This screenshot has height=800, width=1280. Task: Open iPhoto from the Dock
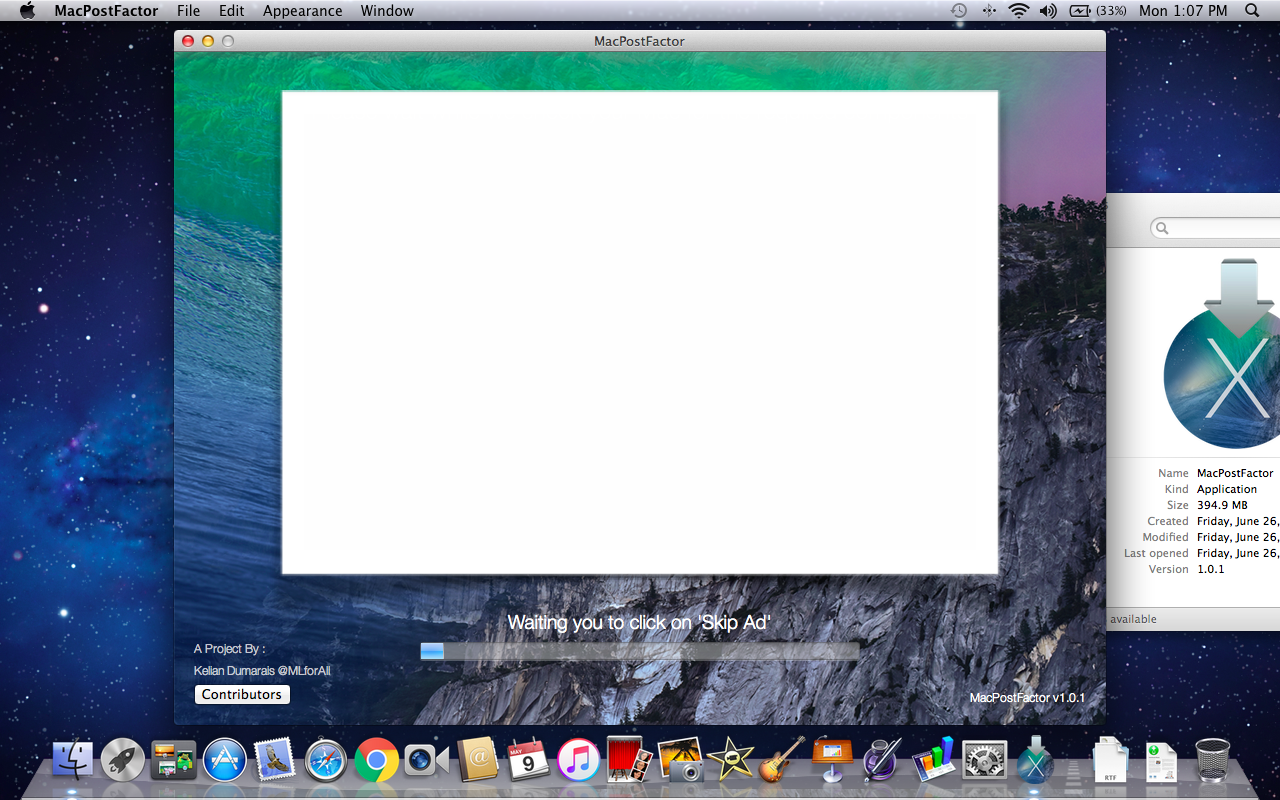click(681, 760)
